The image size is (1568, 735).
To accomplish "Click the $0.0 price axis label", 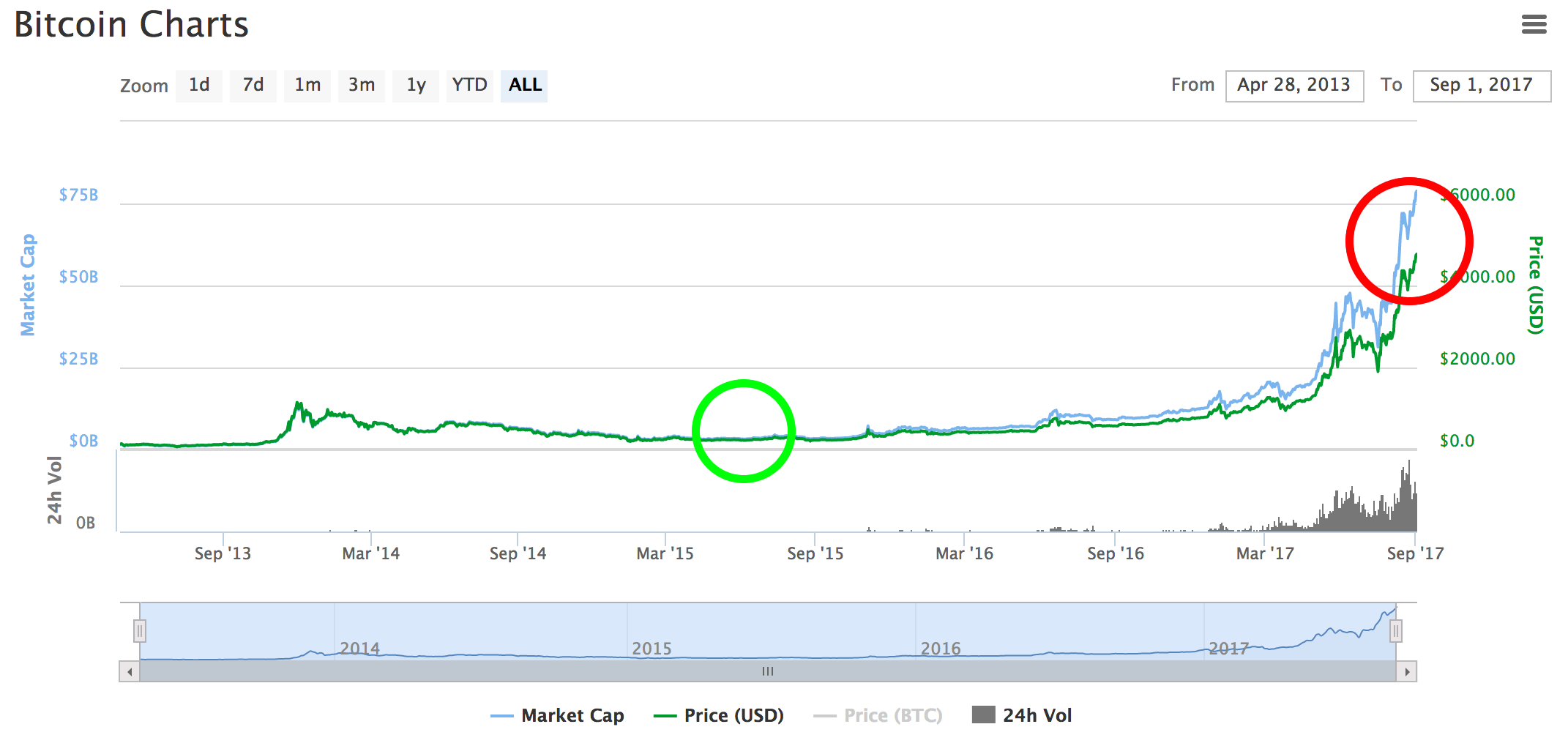I will coord(1457,441).
